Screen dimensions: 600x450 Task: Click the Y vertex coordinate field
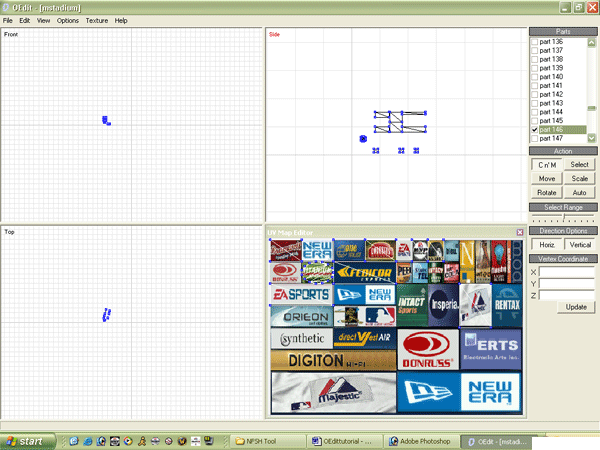[567, 284]
